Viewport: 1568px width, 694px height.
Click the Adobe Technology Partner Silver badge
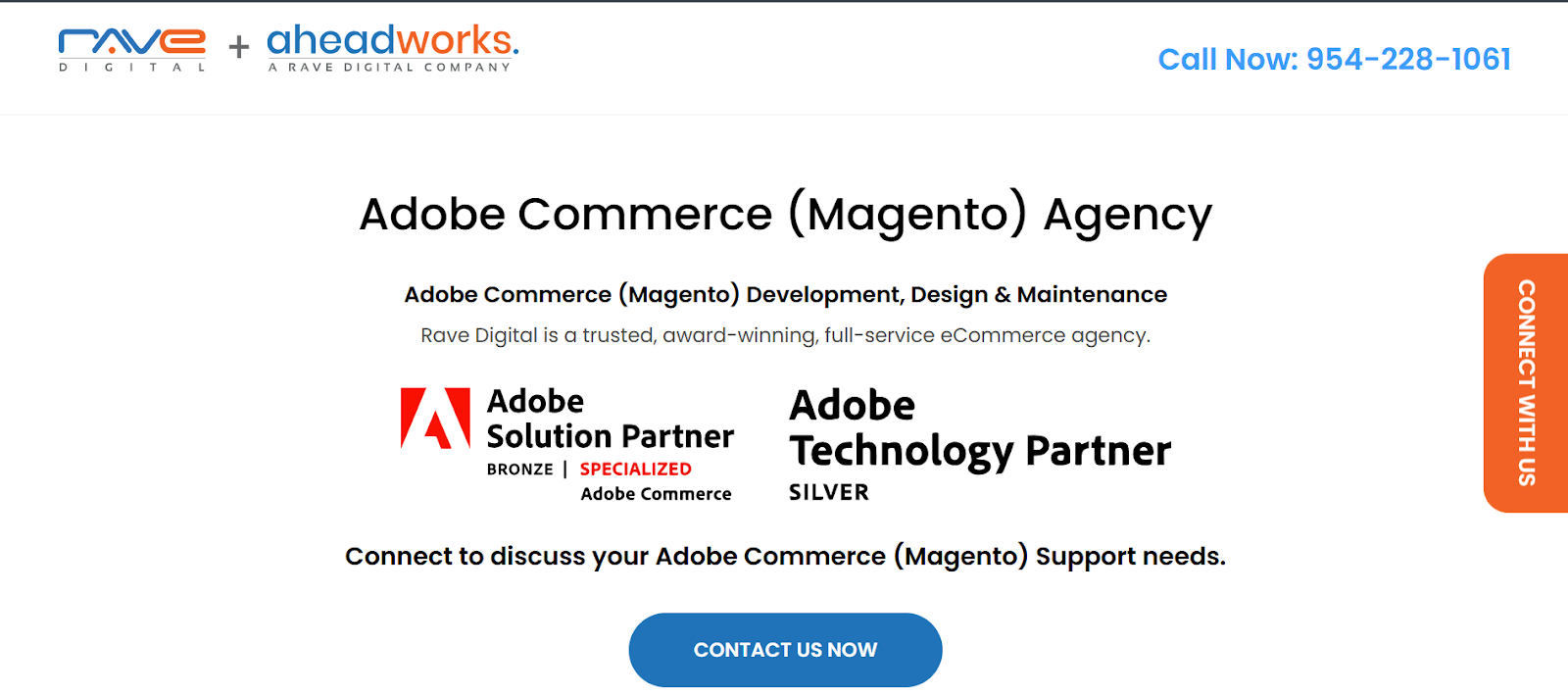[979, 439]
